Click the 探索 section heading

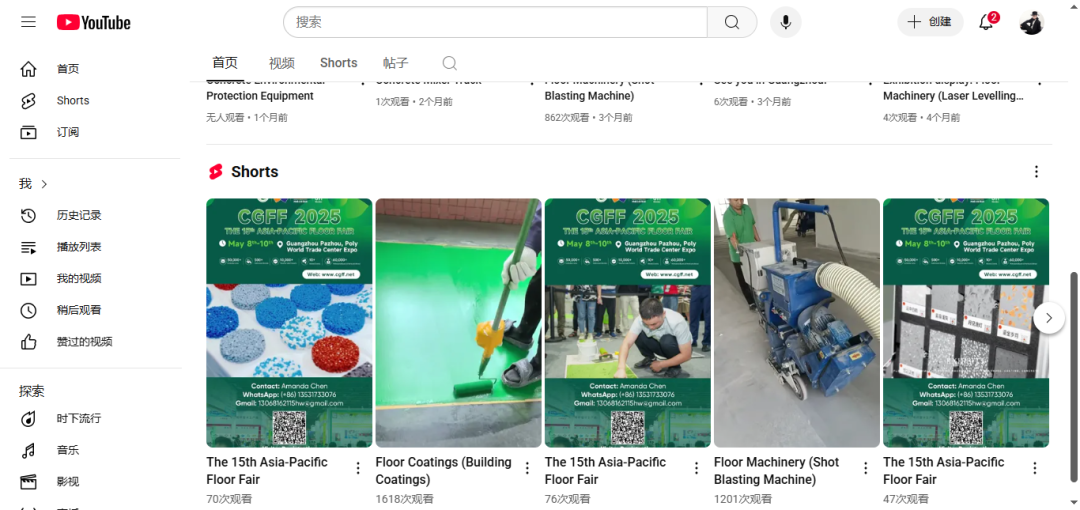pos(32,391)
